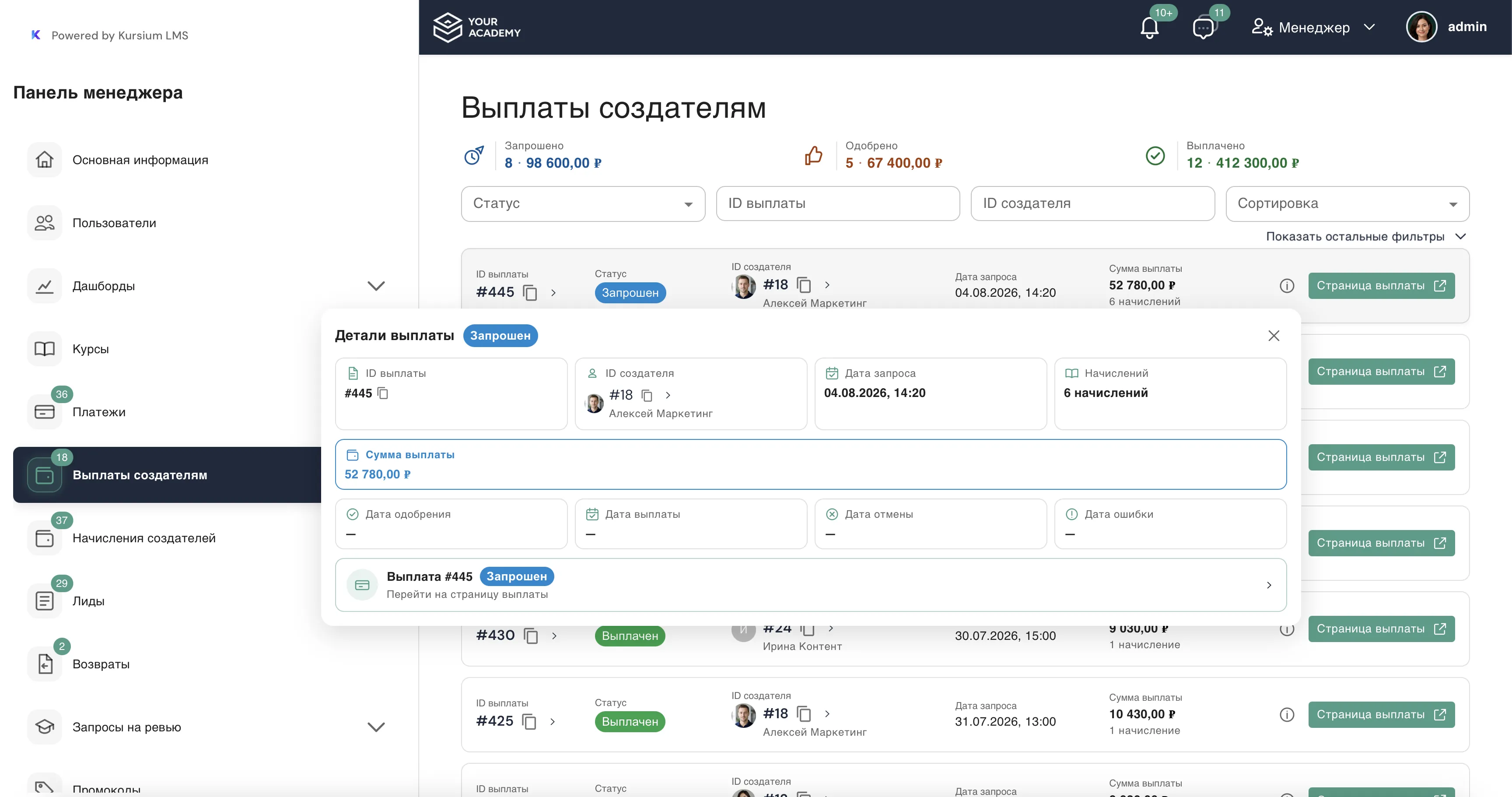The image size is (1512, 797).
Task: Click the Запрошено clock icon
Action: point(474,155)
